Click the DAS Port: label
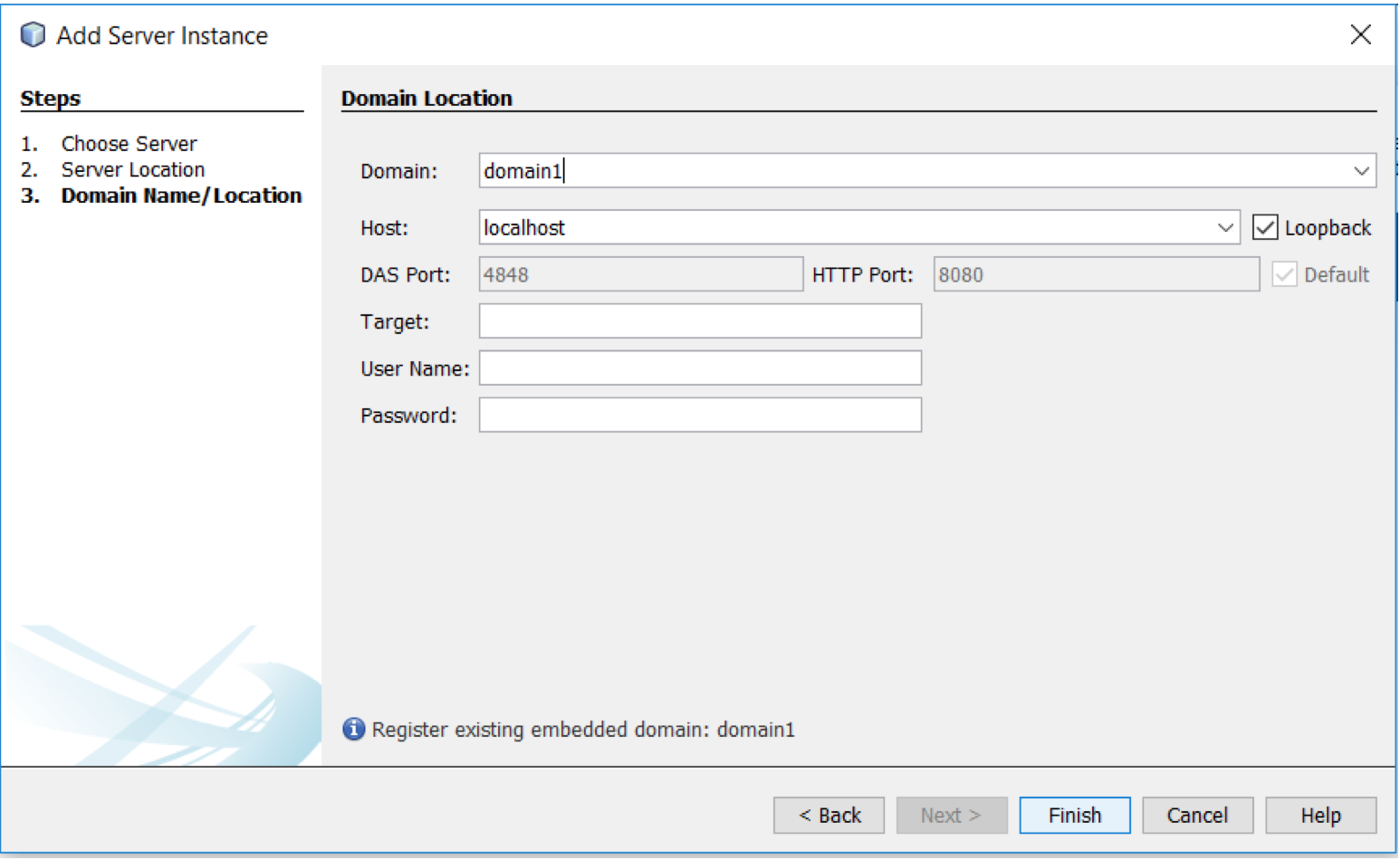1400x860 pixels. tap(405, 276)
